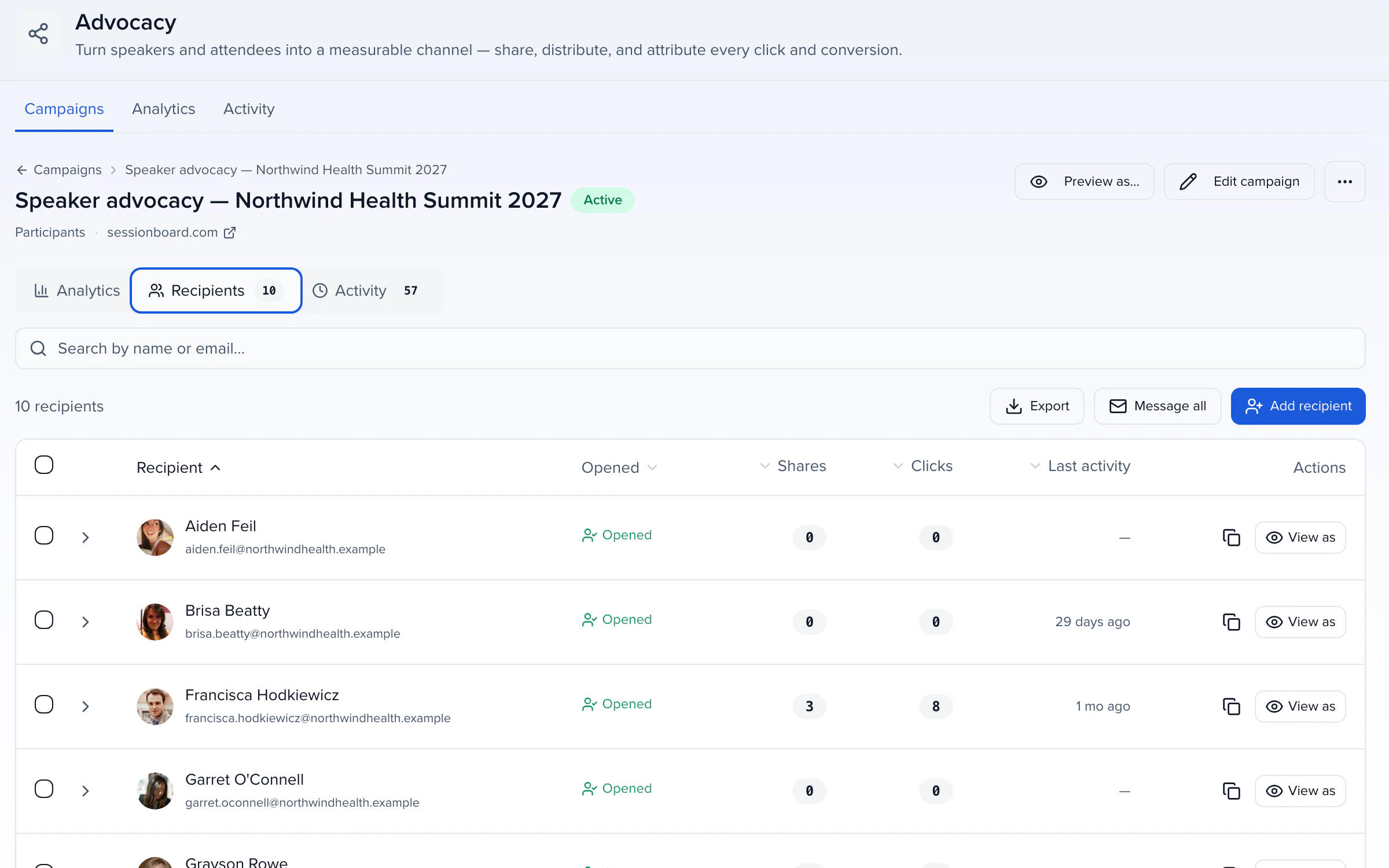Image resolution: width=1389 pixels, height=868 pixels.
Task: Expand the Brisa Beatty row
Action: tap(86, 622)
